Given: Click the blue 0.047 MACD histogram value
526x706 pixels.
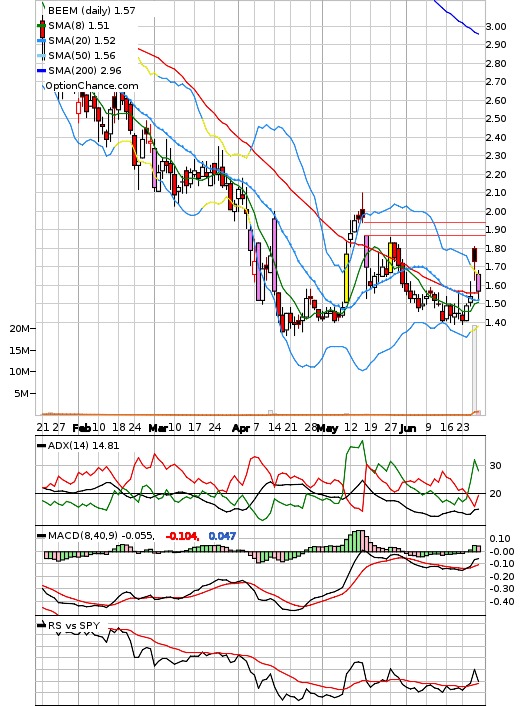Looking at the screenshot, I should click(x=222, y=536).
